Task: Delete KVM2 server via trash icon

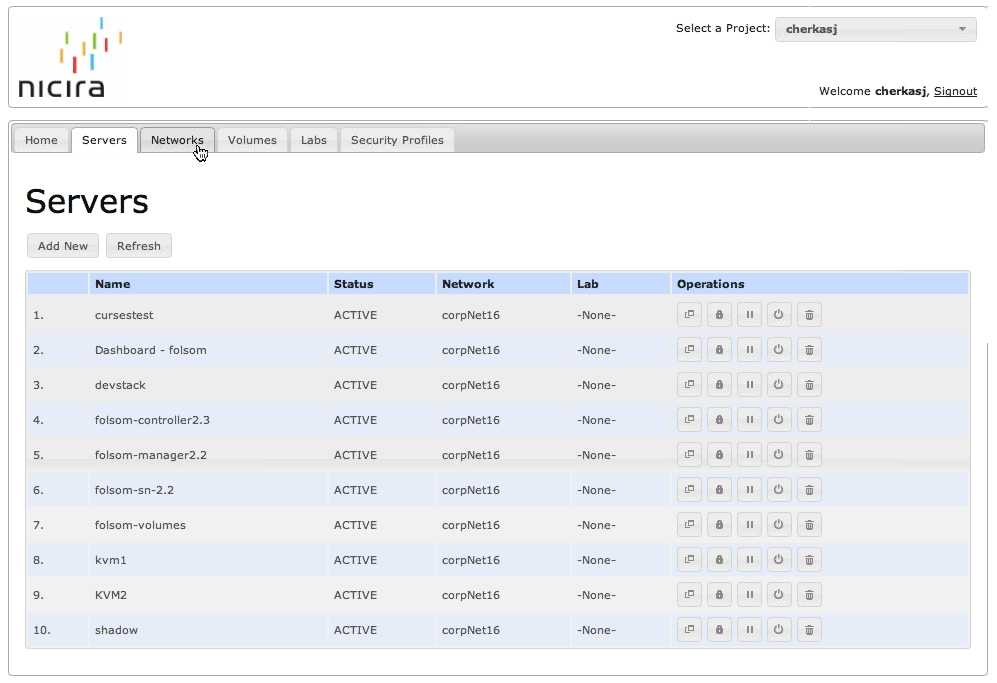Action: tap(809, 595)
